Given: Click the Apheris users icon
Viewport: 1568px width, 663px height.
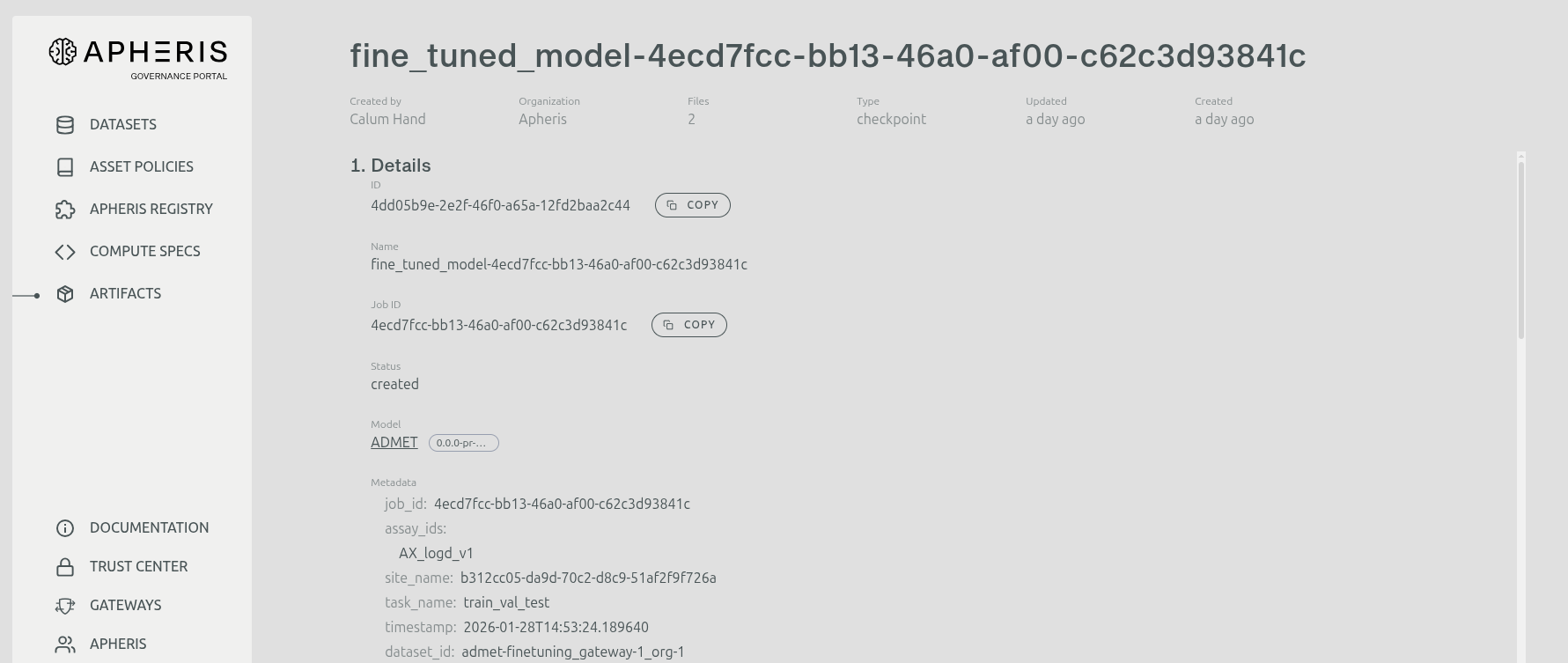Looking at the screenshot, I should (x=65, y=645).
